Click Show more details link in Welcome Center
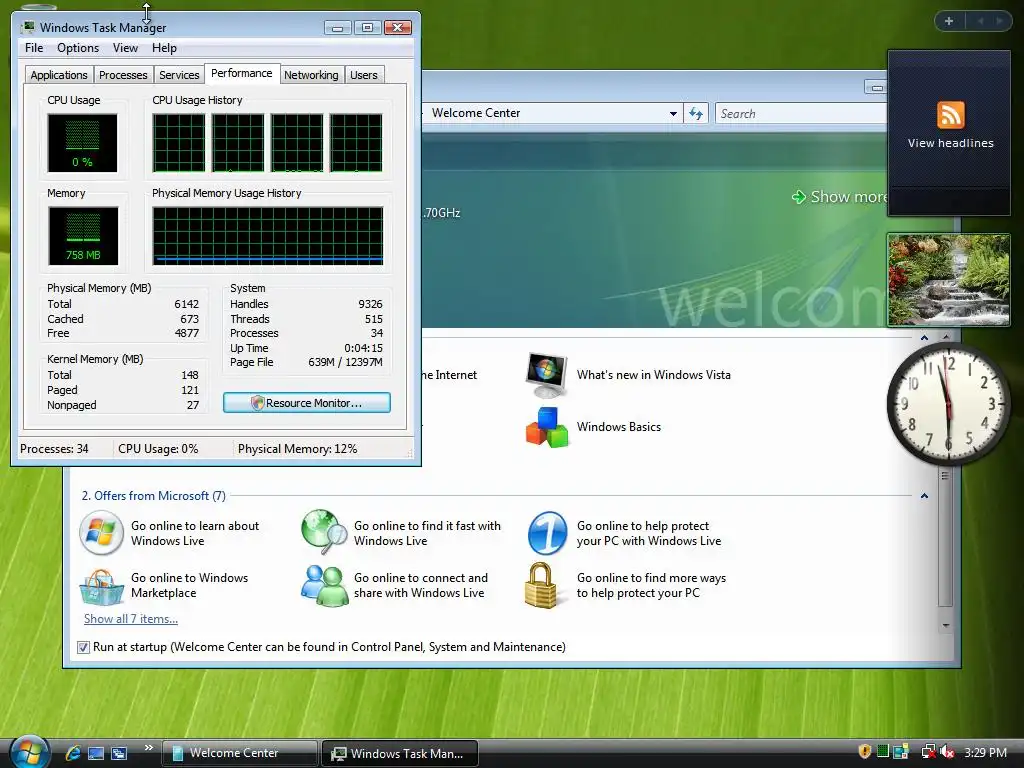 840,197
